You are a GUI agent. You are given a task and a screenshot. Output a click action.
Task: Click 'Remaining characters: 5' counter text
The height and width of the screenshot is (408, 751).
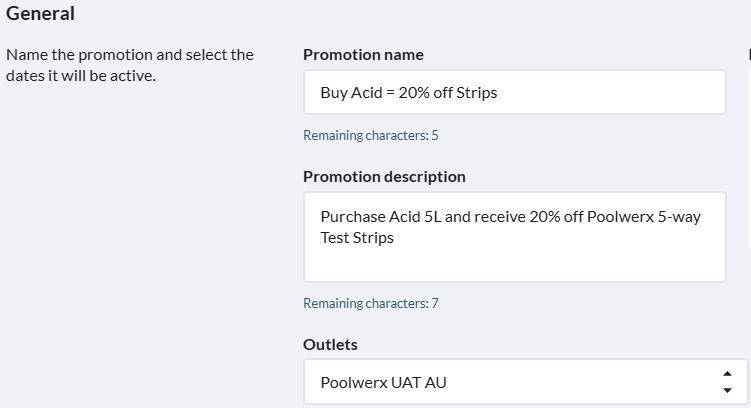coord(370,135)
